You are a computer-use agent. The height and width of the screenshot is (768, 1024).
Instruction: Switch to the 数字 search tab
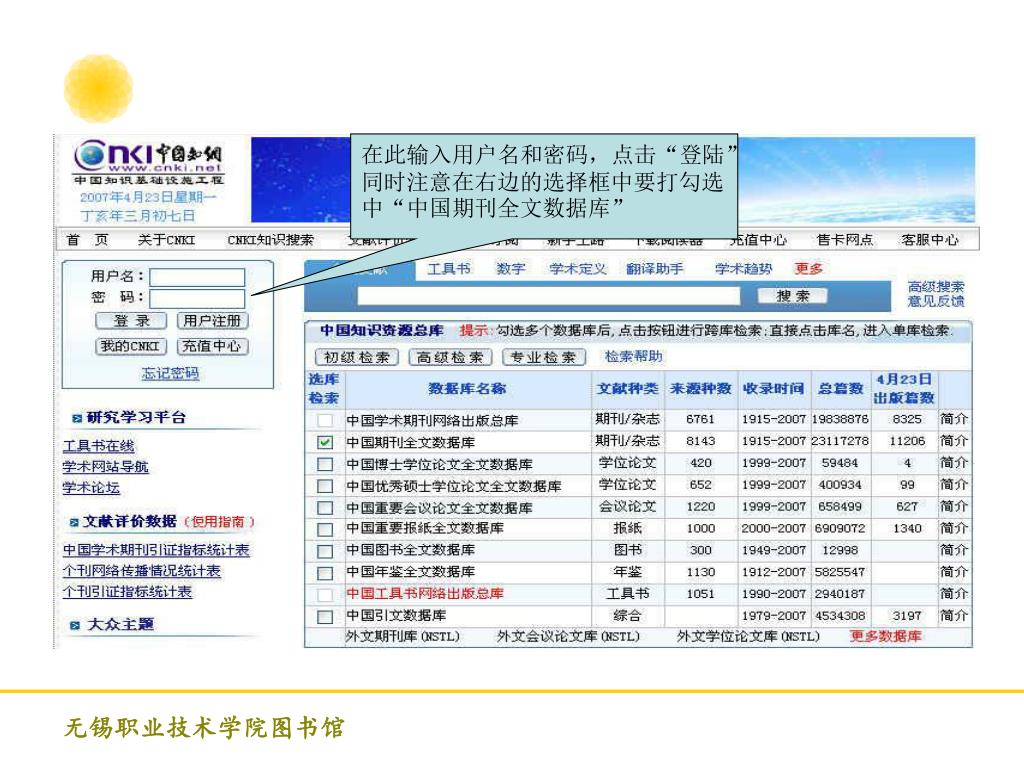[x=511, y=268]
